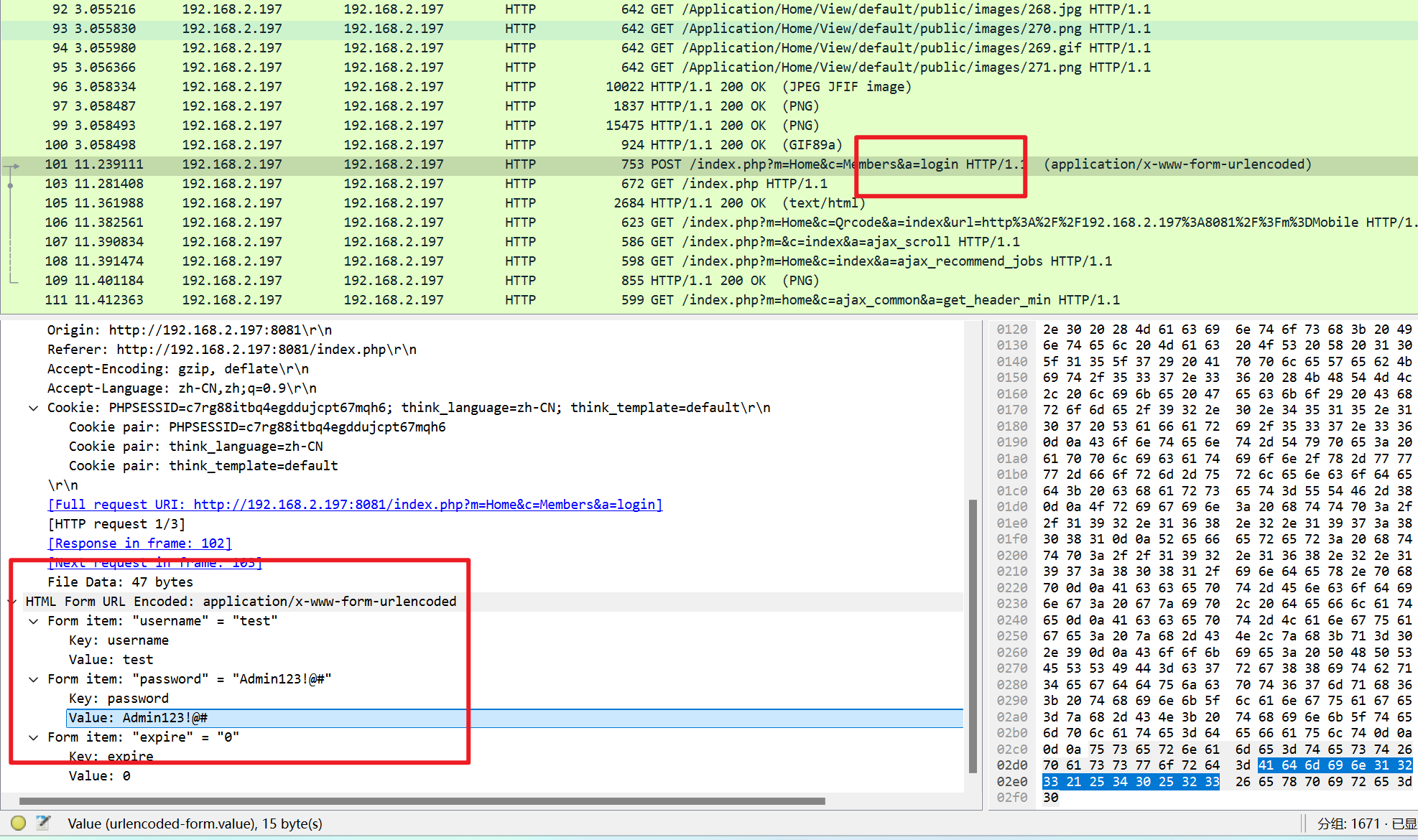Select packet 106 Qrcode GET request
Viewport: 1418px width, 840px height.
tap(709, 223)
